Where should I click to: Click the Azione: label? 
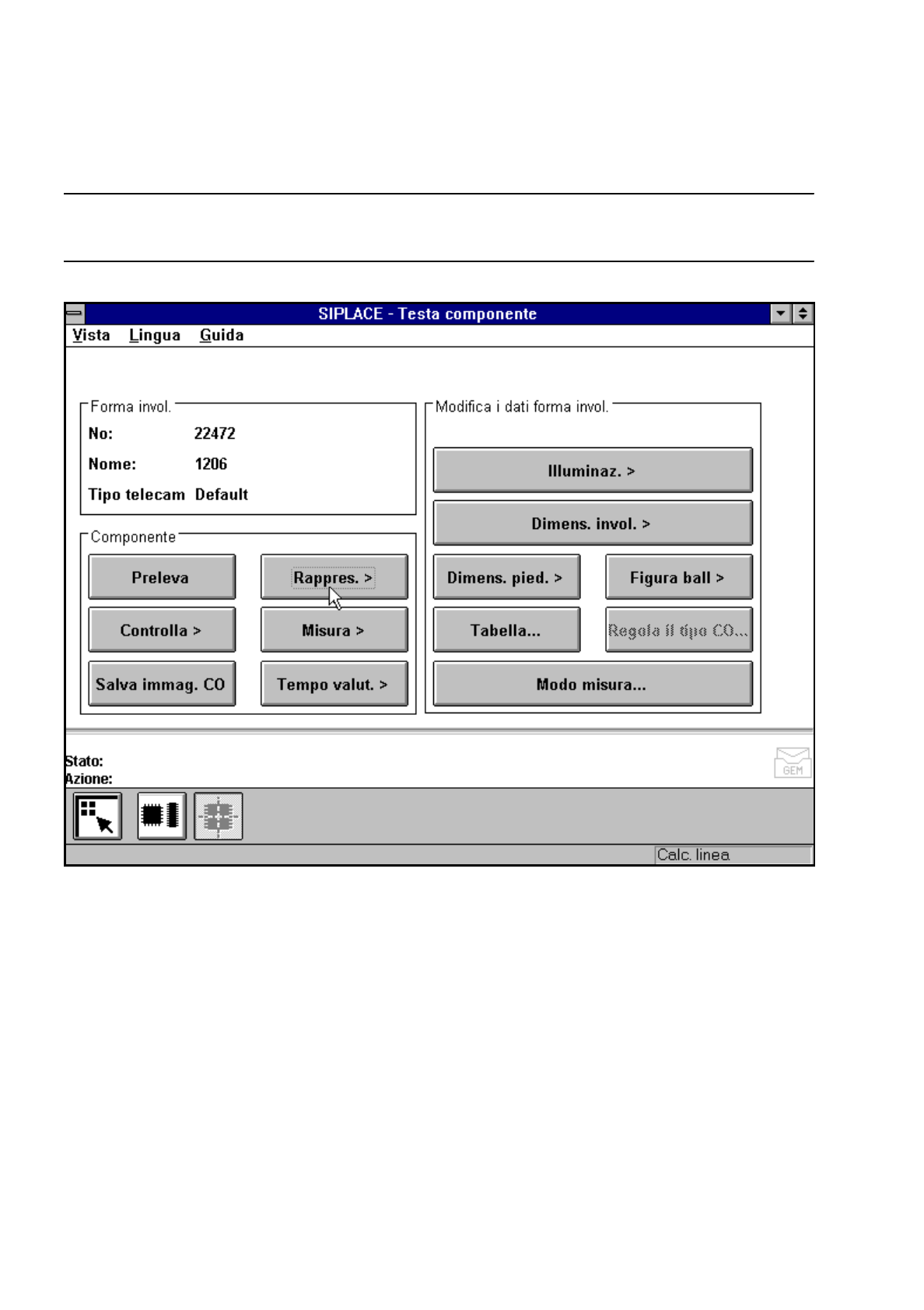89,779
